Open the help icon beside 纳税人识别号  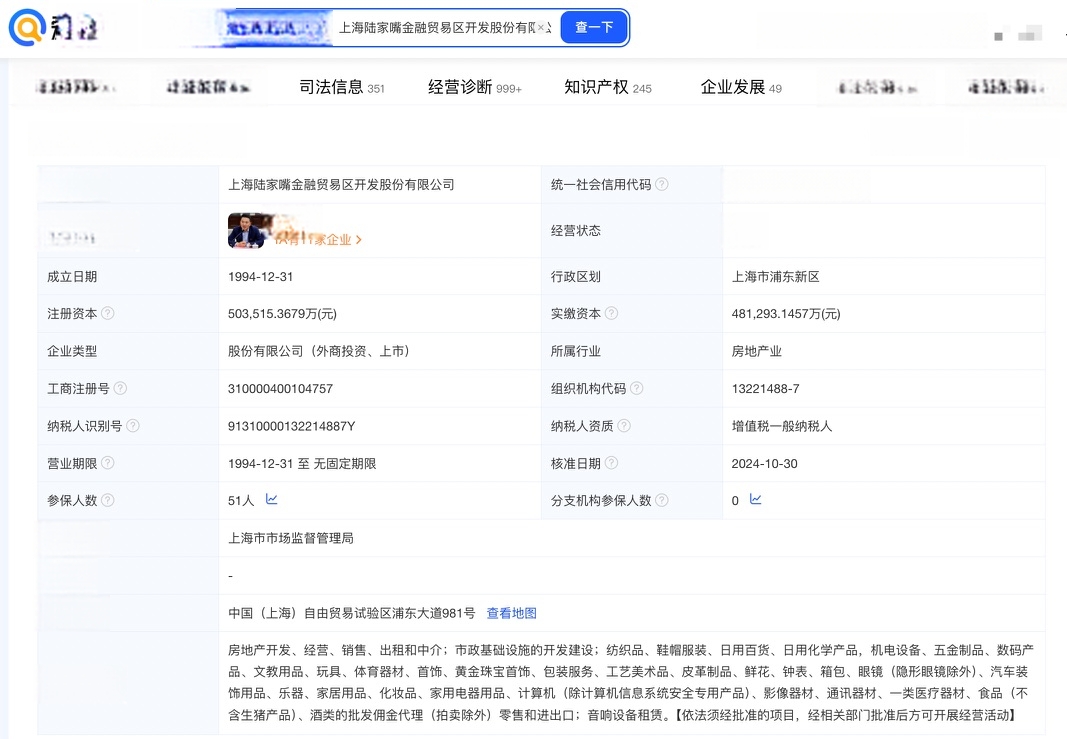click(x=133, y=425)
